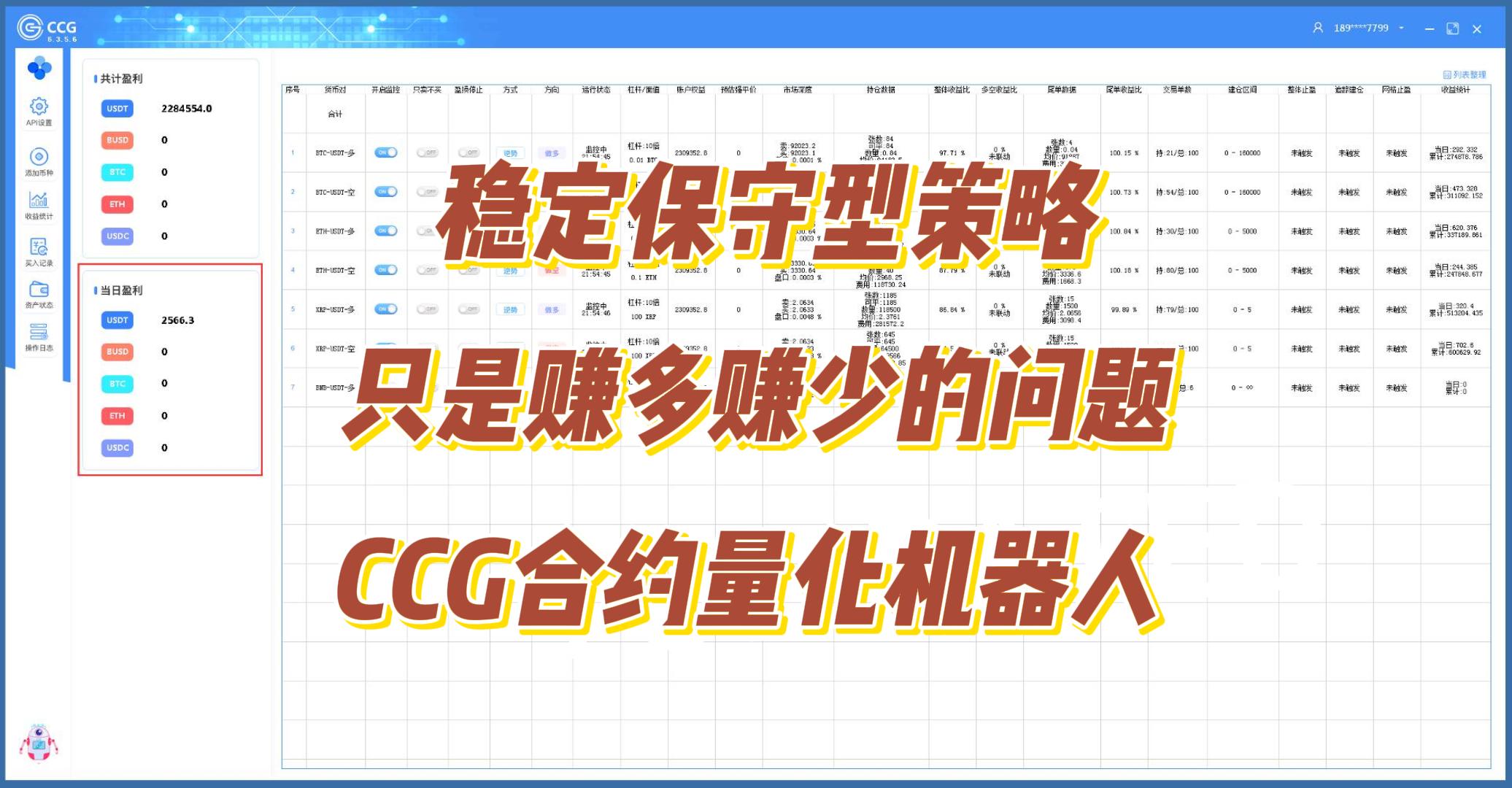The image size is (1512, 788).
Task: Open 操作日志 sidebar icon
Action: point(39,336)
